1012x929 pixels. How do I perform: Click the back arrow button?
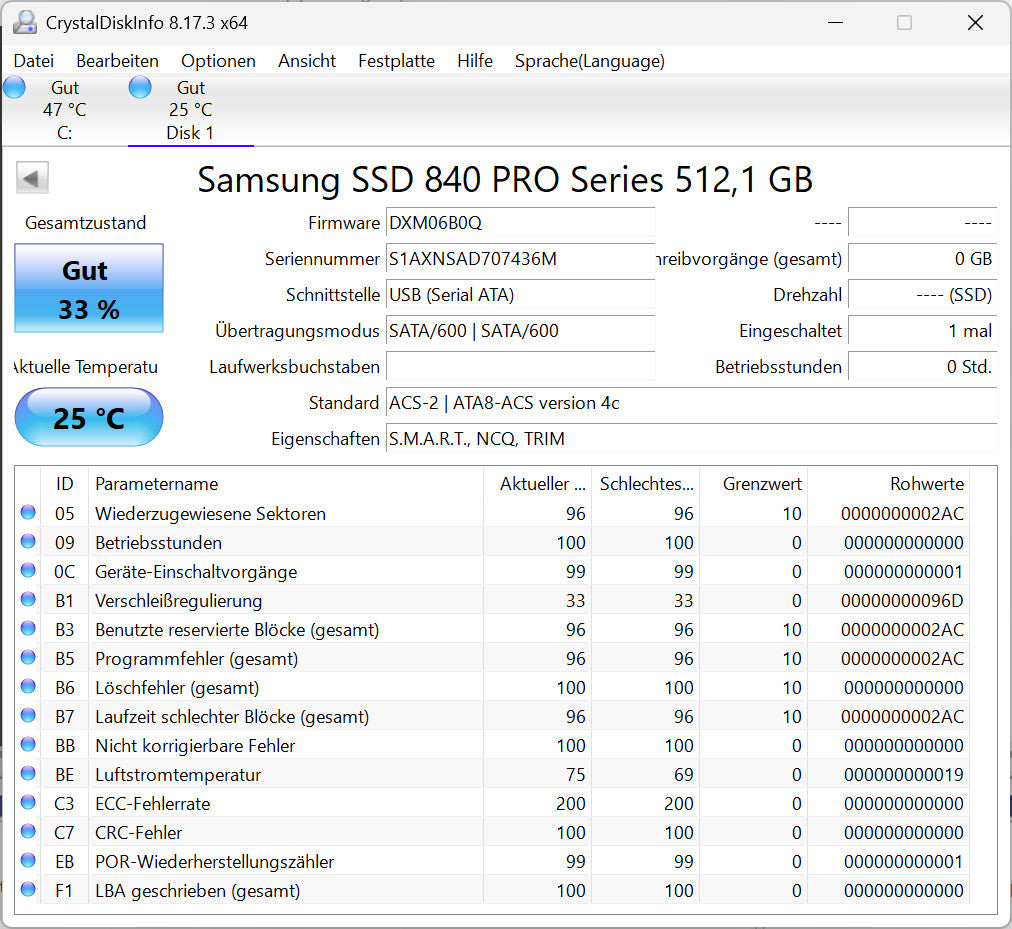31,177
